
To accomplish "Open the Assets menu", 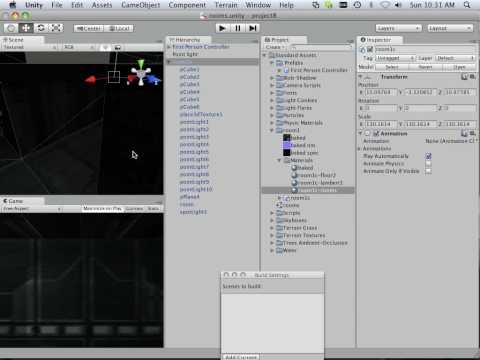I will click(x=102, y=5).
